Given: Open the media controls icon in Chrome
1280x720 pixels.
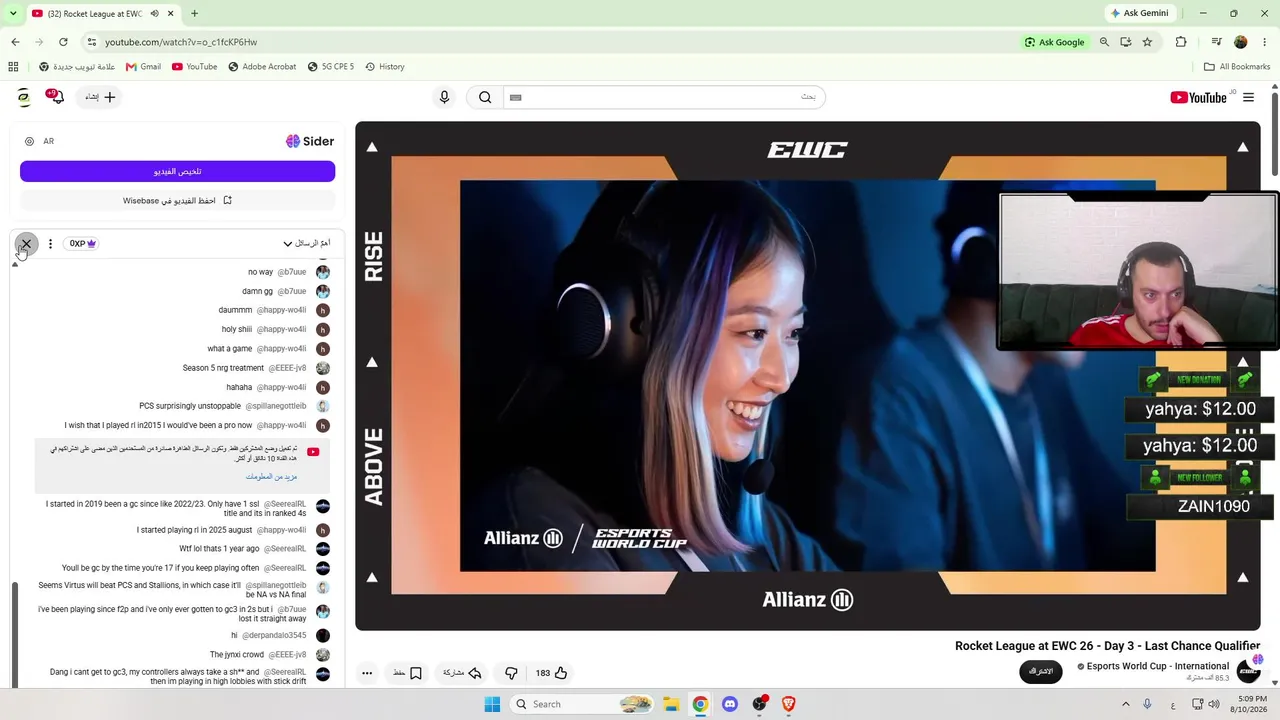Looking at the screenshot, I should click(x=1216, y=42).
